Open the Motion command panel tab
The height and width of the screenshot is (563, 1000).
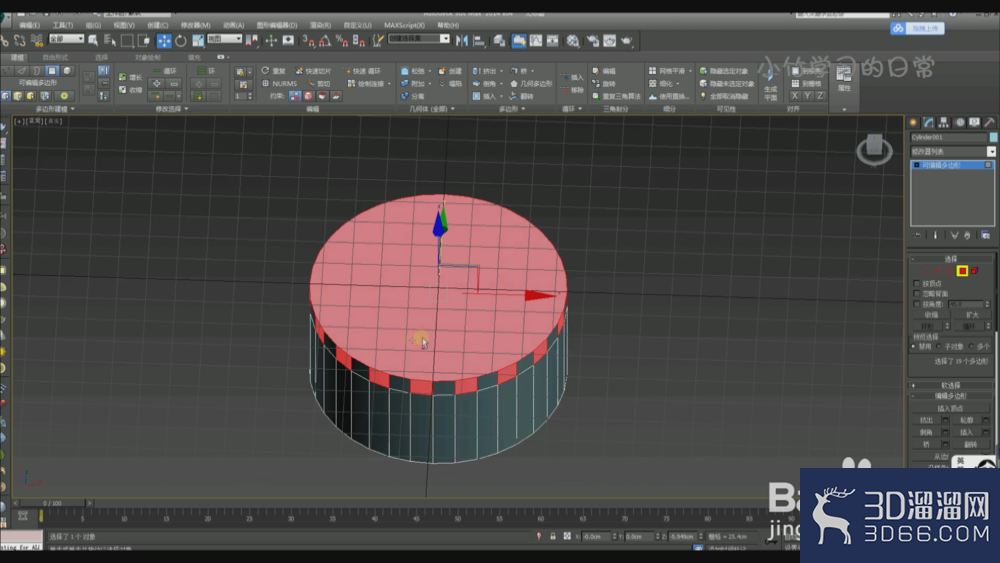959,122
